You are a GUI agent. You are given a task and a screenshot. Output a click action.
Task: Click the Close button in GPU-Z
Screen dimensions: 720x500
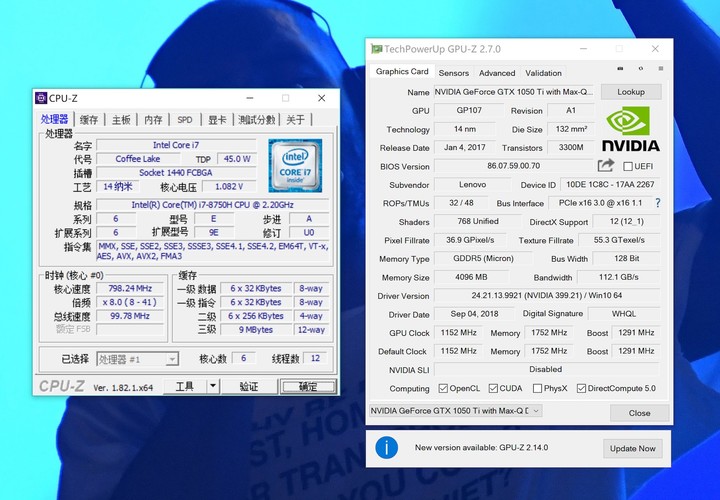(x=639, y=413)
